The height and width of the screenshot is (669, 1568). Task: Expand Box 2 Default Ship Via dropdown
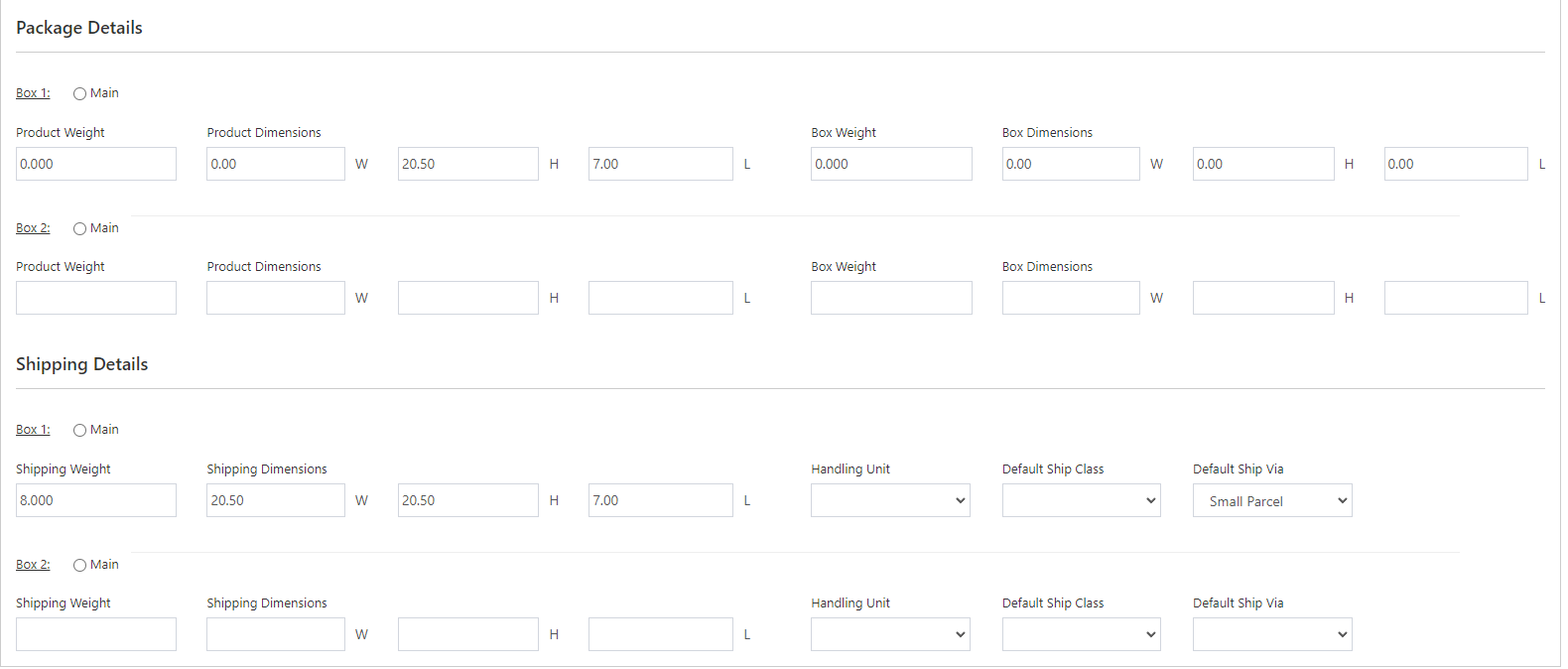[x=1271, y=635]
